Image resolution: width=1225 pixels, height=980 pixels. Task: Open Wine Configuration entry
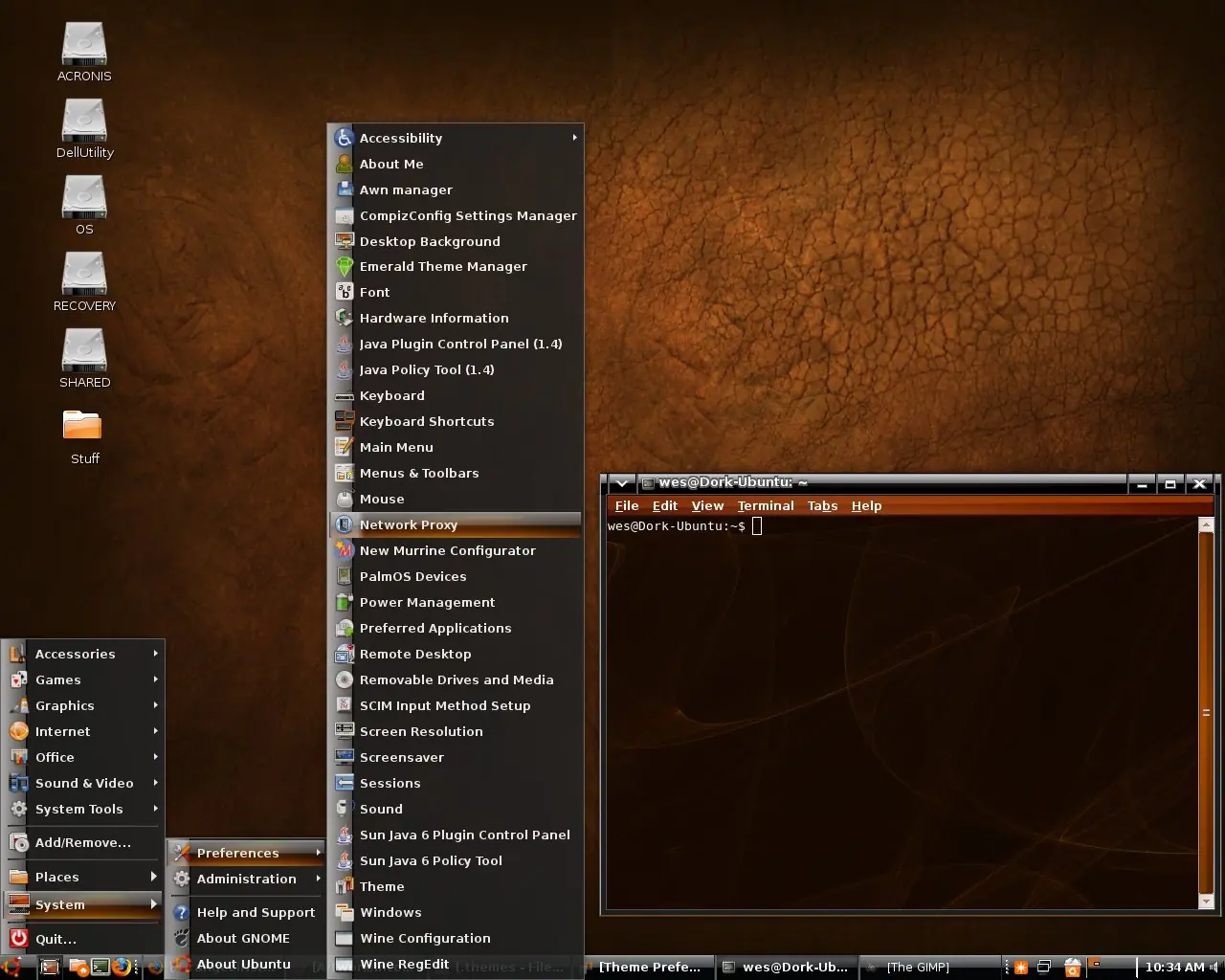pos(456,939)
